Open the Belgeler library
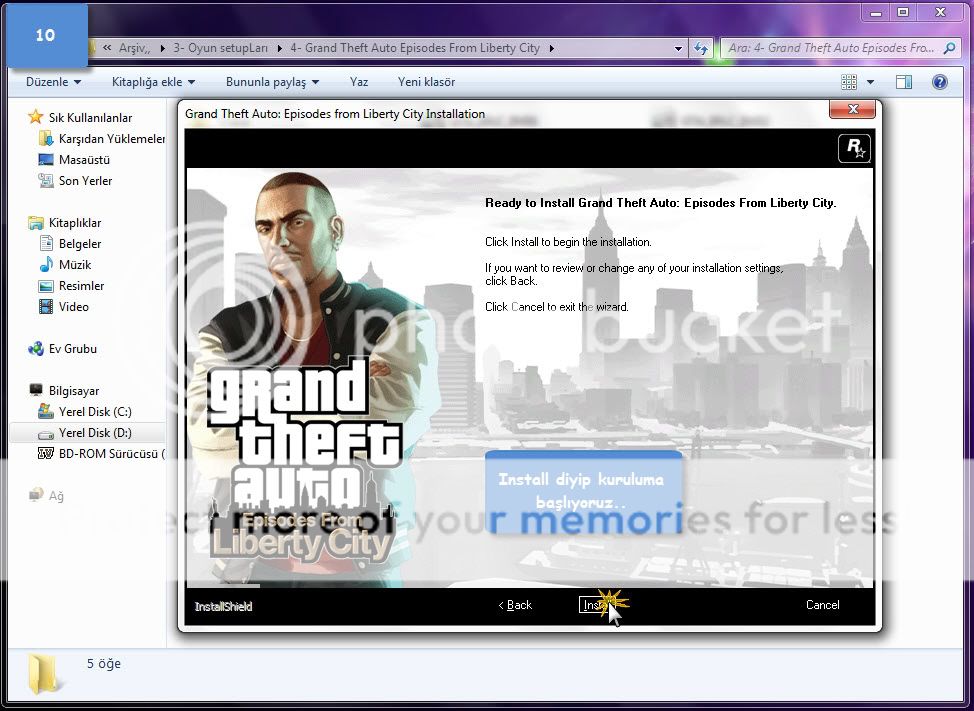The height and width of the screenshot is (711, 974). tap(80, 243)
